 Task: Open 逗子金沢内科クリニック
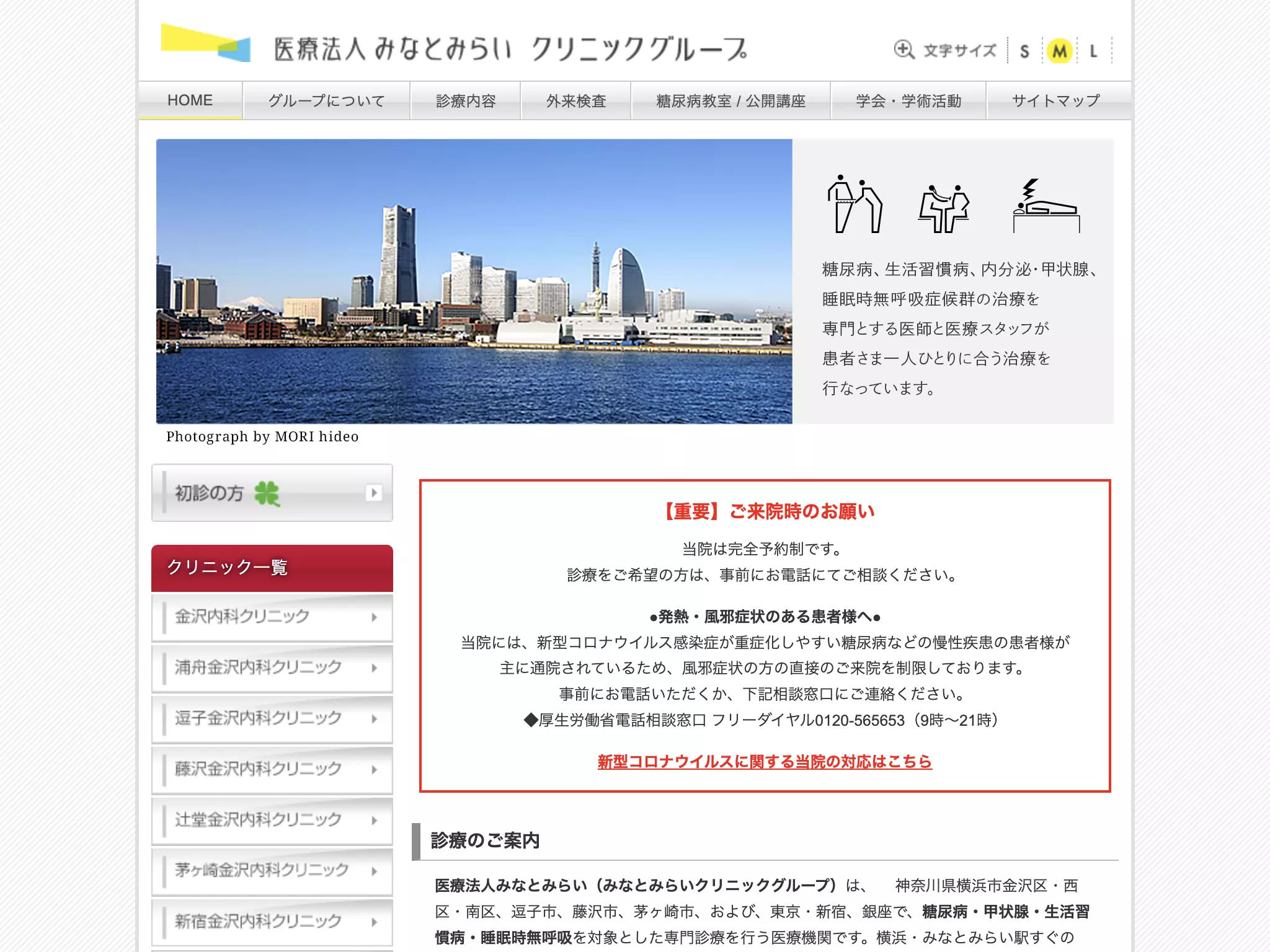[272, 719]
